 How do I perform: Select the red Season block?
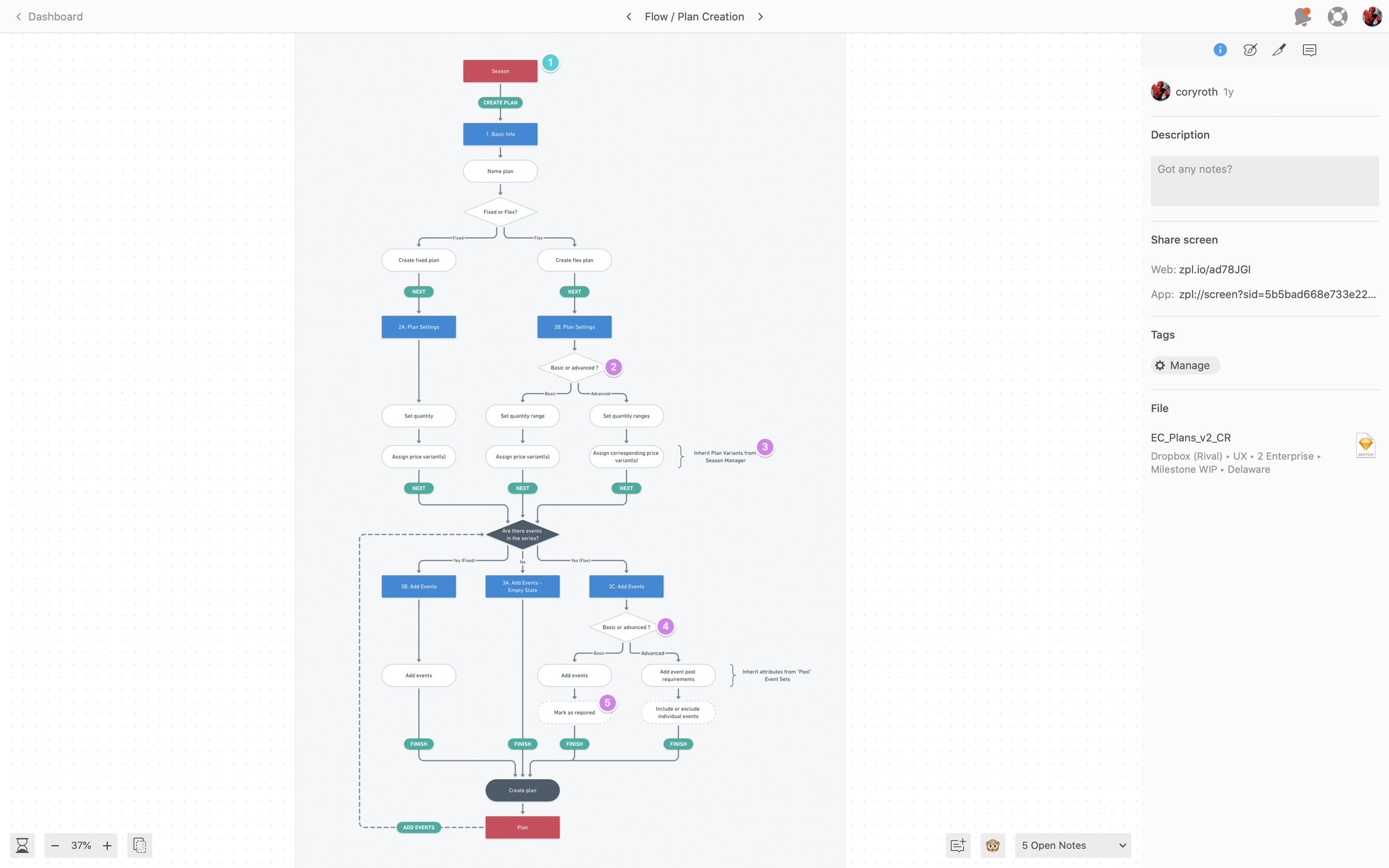pyautogui.click(x=500, y=71)
